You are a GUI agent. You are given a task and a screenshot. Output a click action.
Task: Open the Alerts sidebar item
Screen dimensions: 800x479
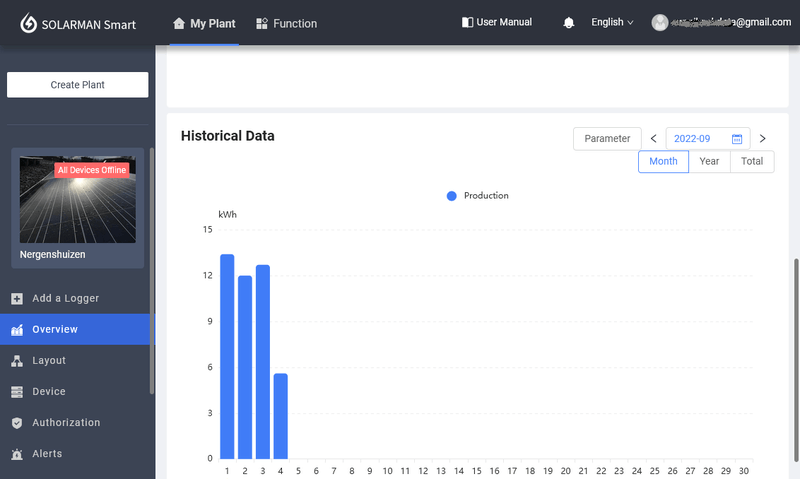pyautogui.click(x=75, y=454)
